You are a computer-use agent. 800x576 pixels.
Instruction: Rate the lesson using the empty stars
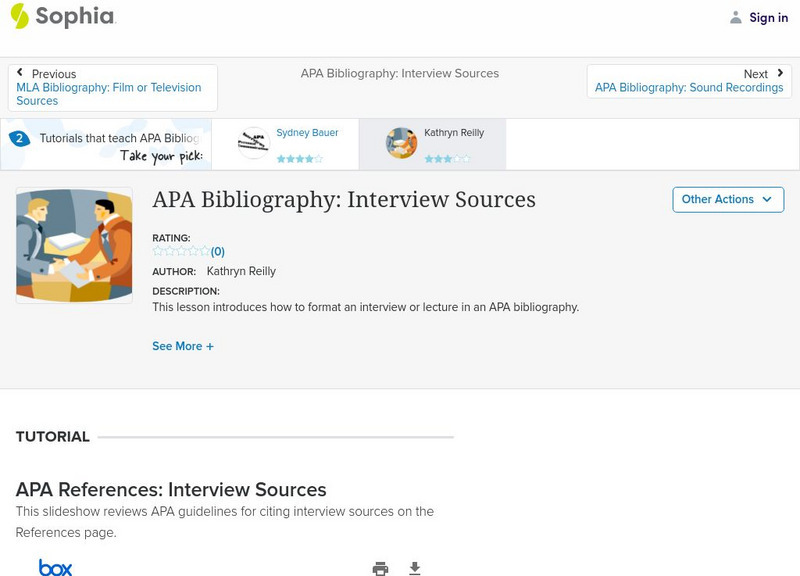[x=181, y=252]
